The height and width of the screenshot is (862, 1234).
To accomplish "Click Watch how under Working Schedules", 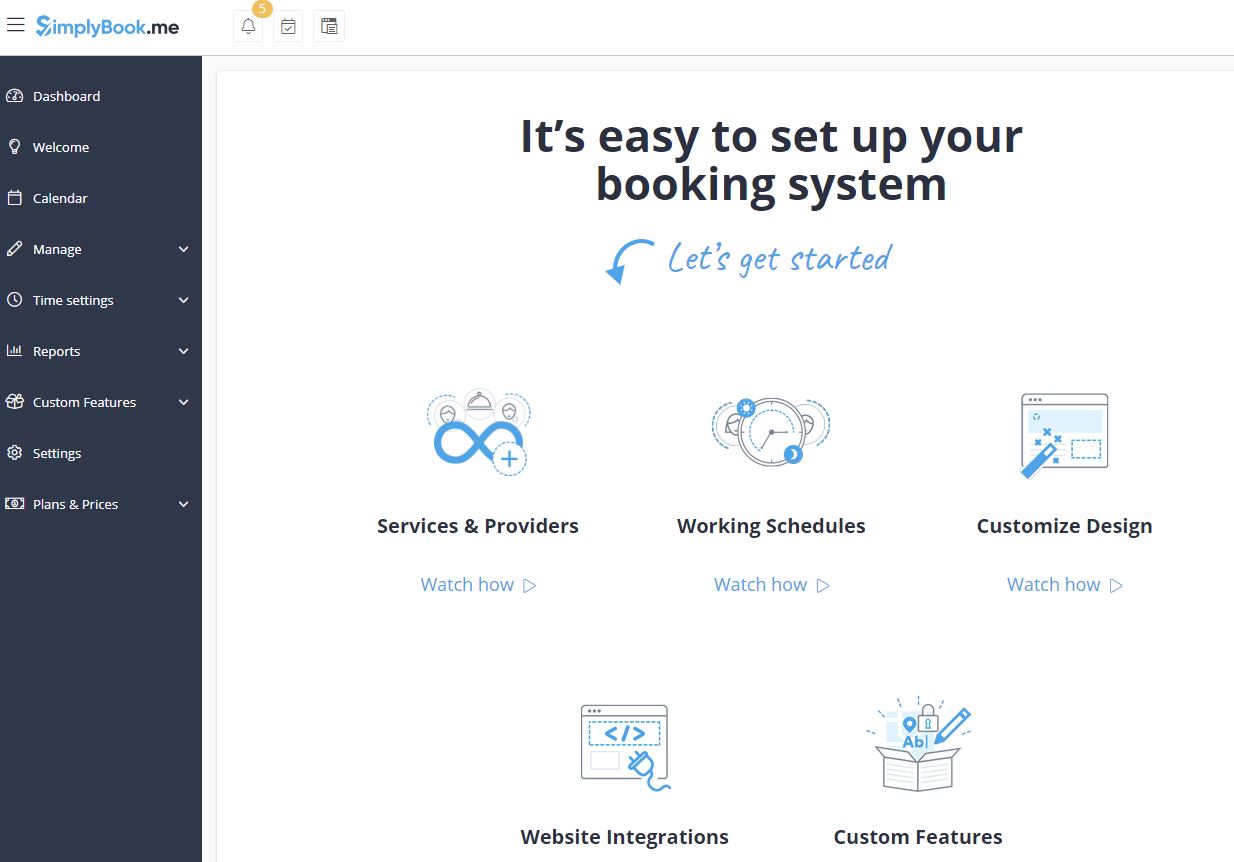I will 771,585.
